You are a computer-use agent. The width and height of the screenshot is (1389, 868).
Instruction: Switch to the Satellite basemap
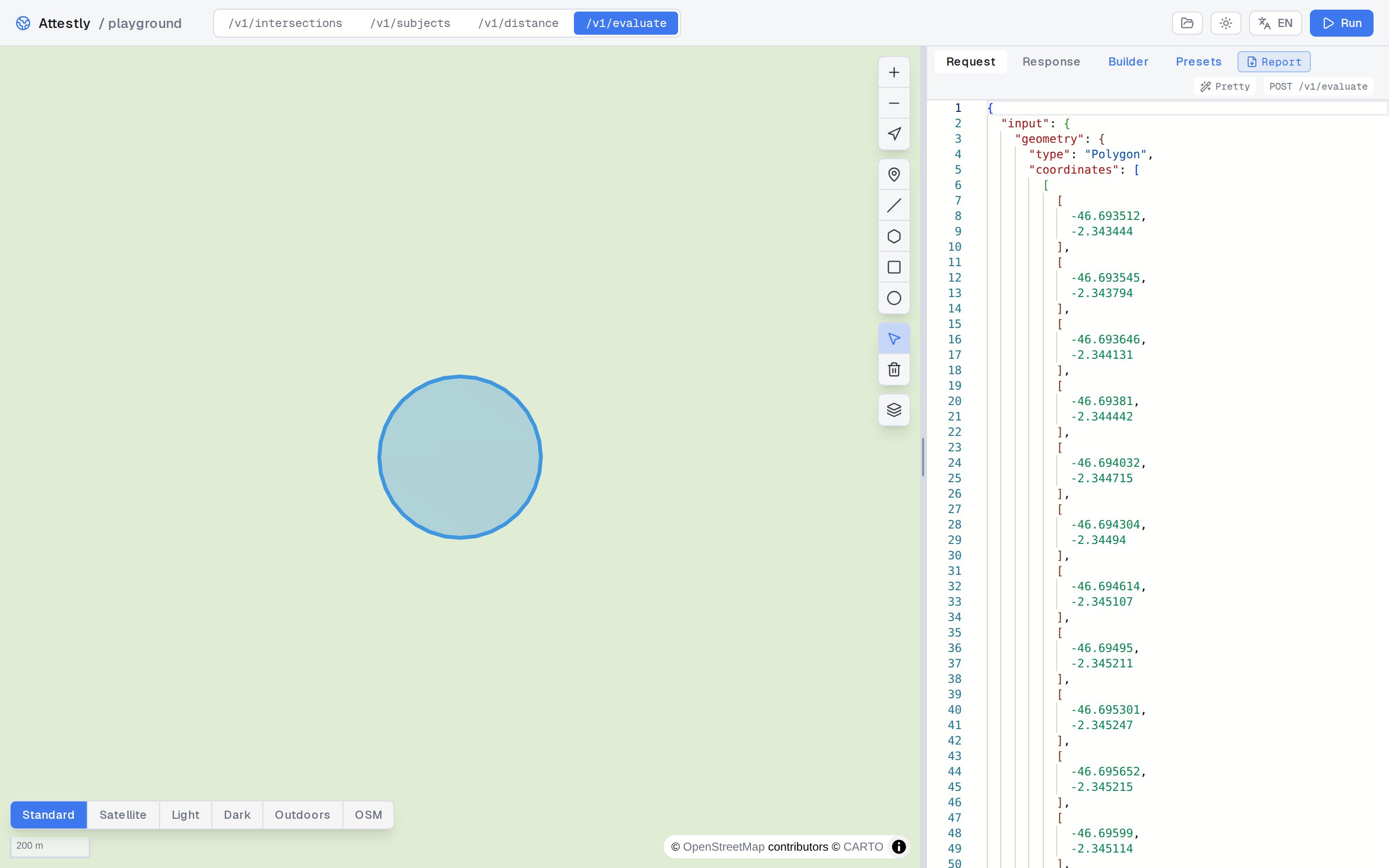point(123,814)
